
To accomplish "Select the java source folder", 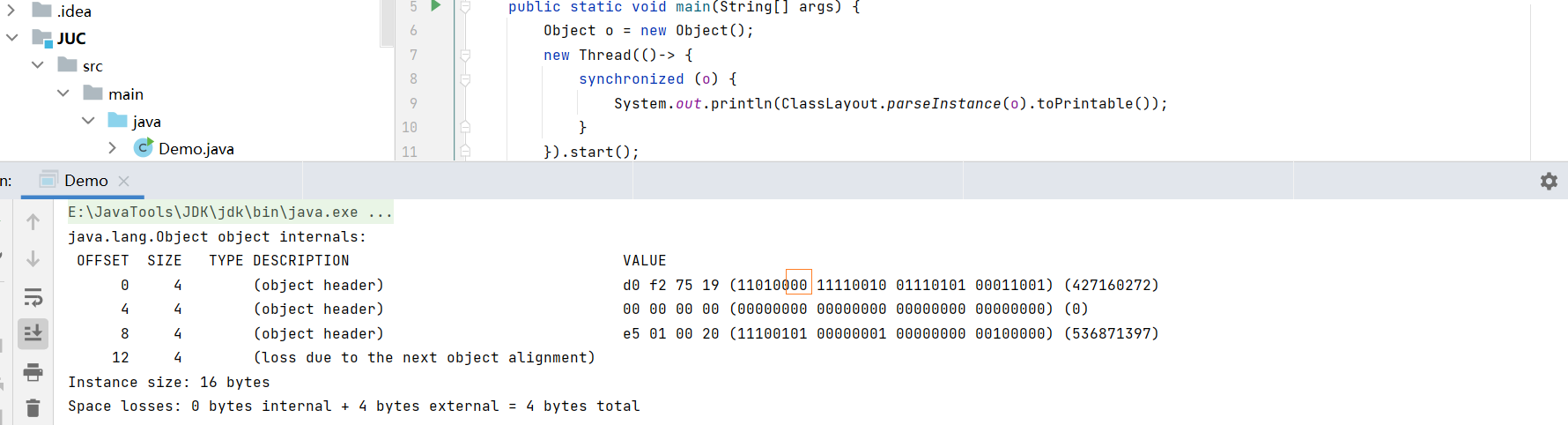I will tap(146, 122).
